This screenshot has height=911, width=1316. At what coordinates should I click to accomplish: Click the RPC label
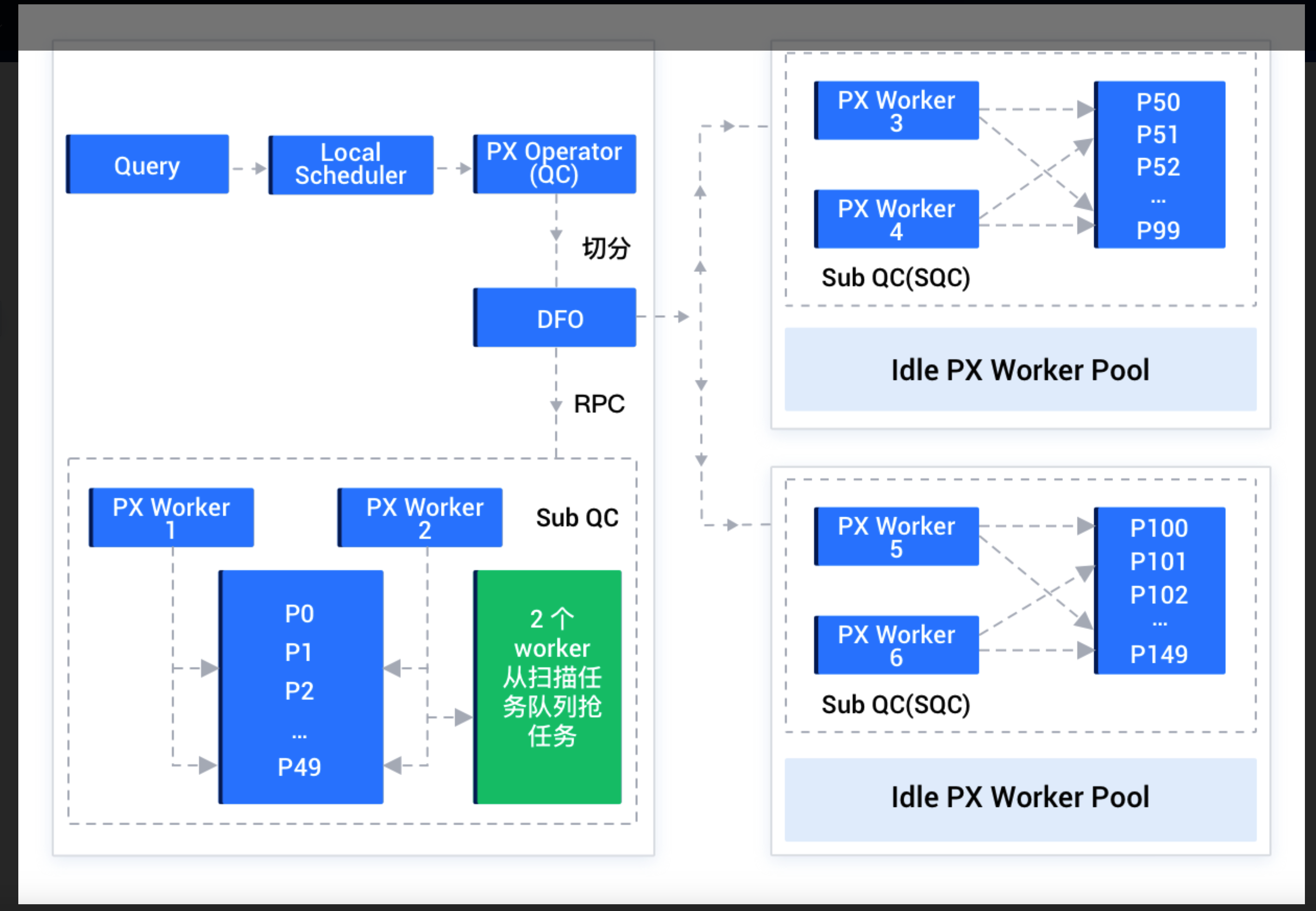pyautogui.click(x=599, y=404)
